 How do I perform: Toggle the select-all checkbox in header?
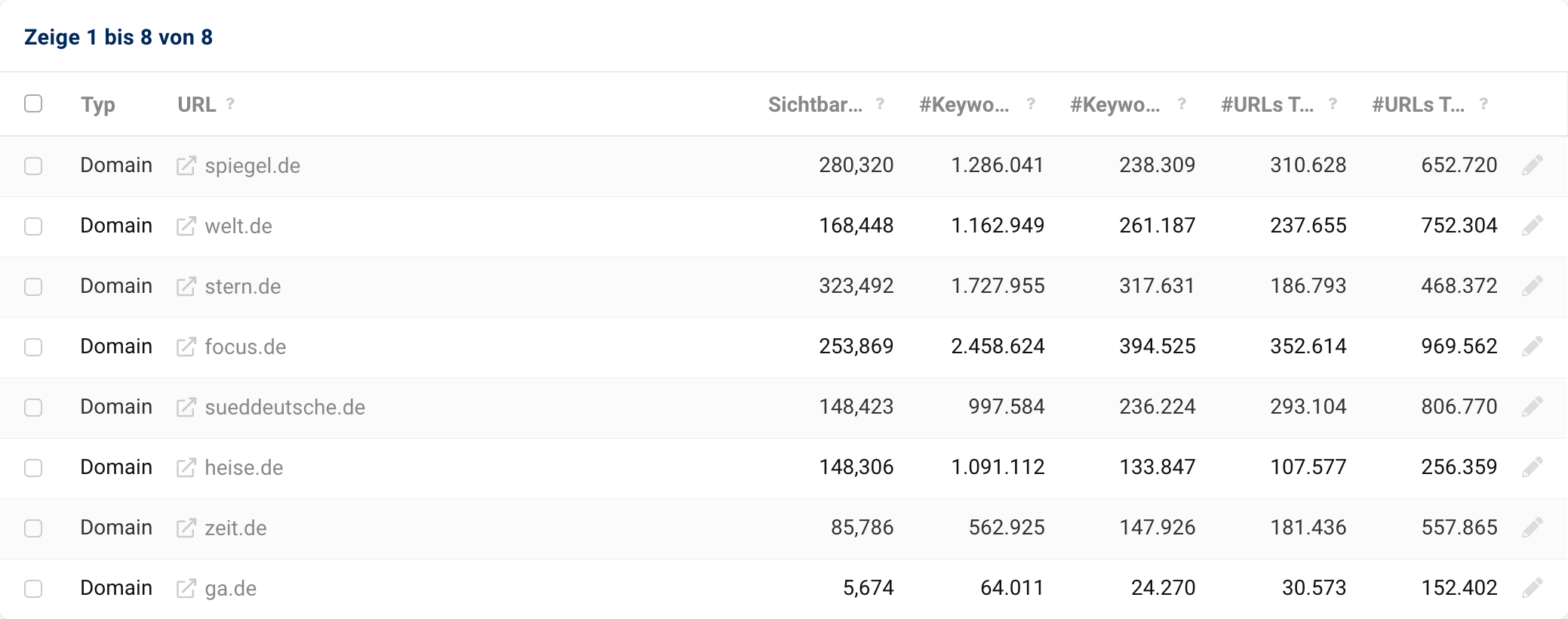(x=33, y=103)
